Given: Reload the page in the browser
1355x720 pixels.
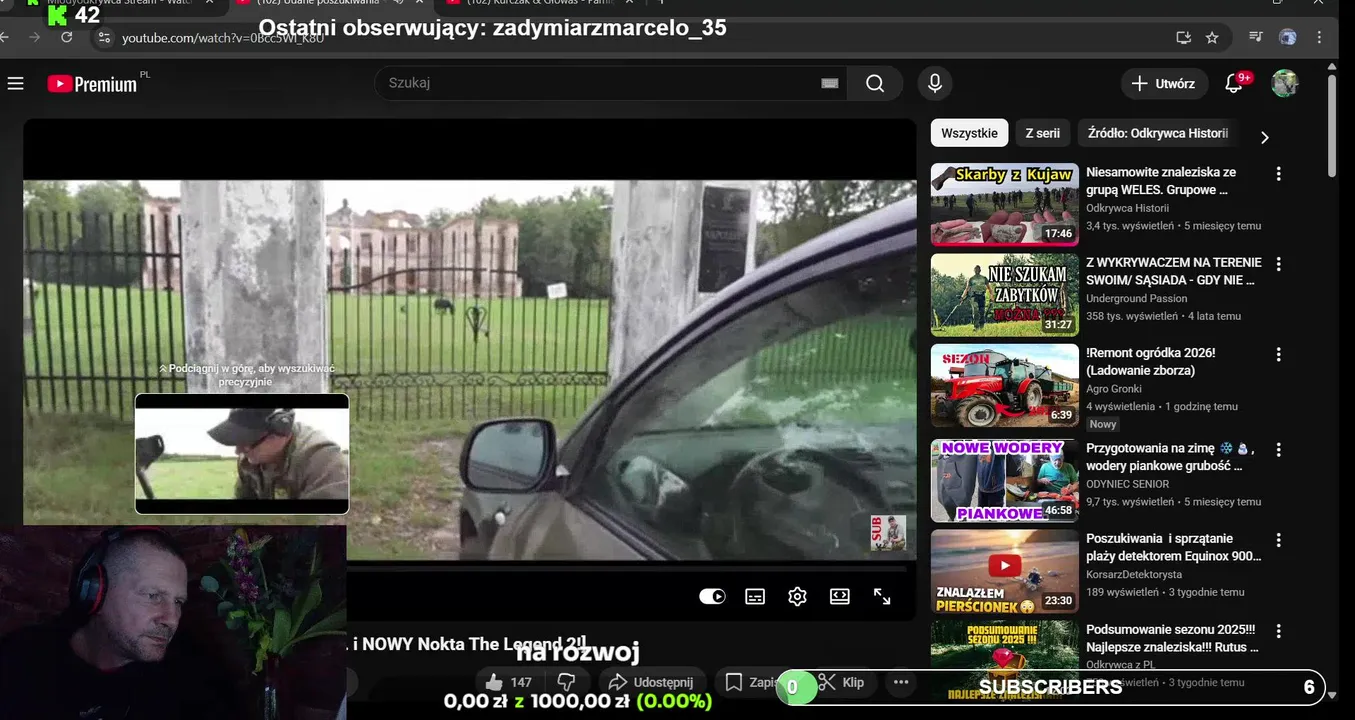Looking at the screenshot, I should coord(66,37).
